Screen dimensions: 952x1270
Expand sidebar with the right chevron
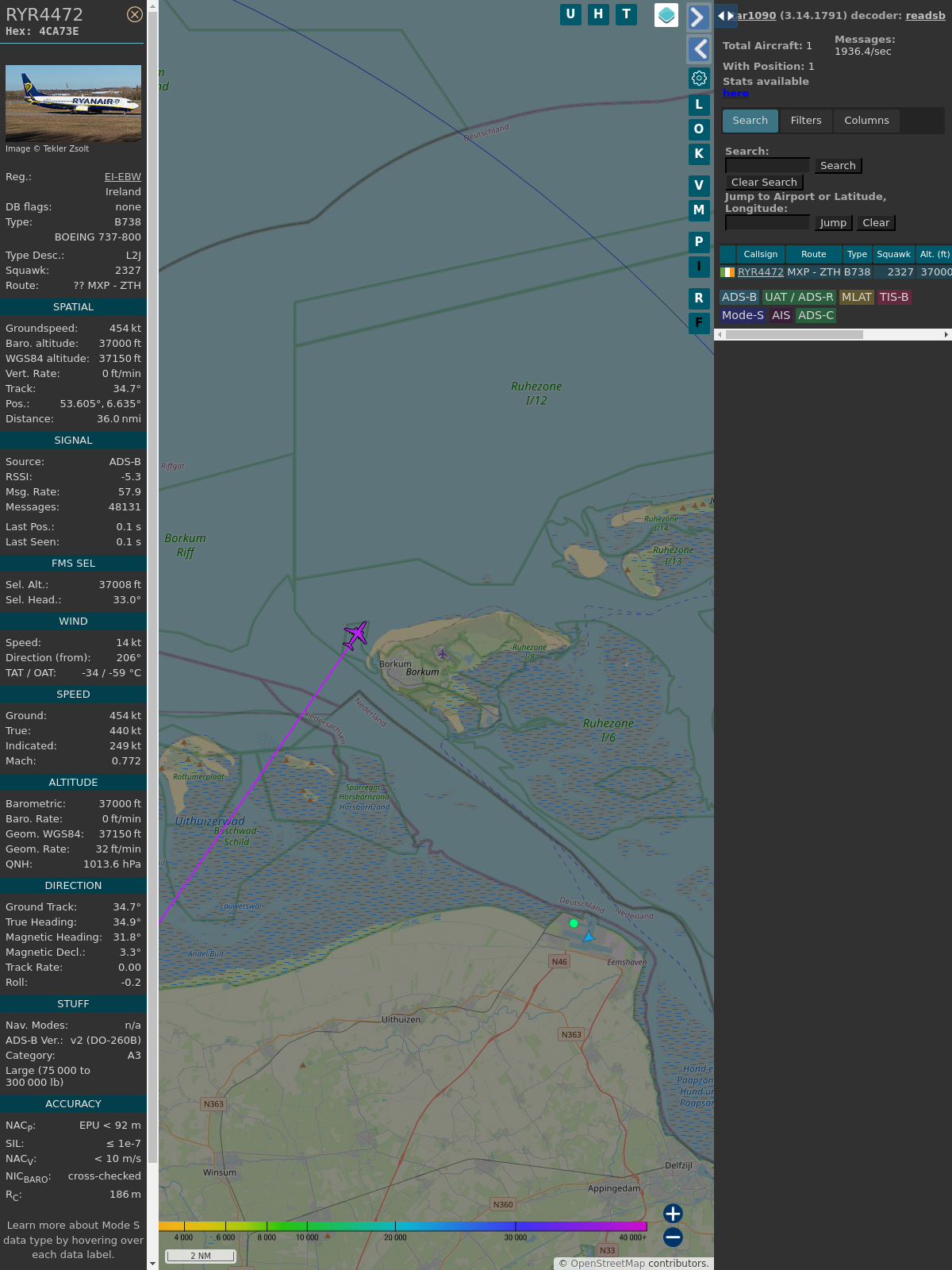click(x=698, y=17)
